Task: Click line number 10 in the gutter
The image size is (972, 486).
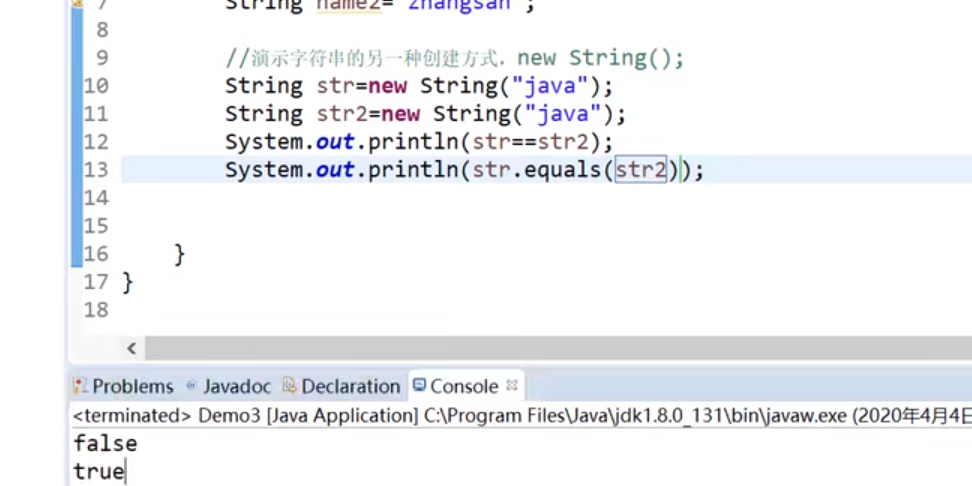Action: coord(96,86)
